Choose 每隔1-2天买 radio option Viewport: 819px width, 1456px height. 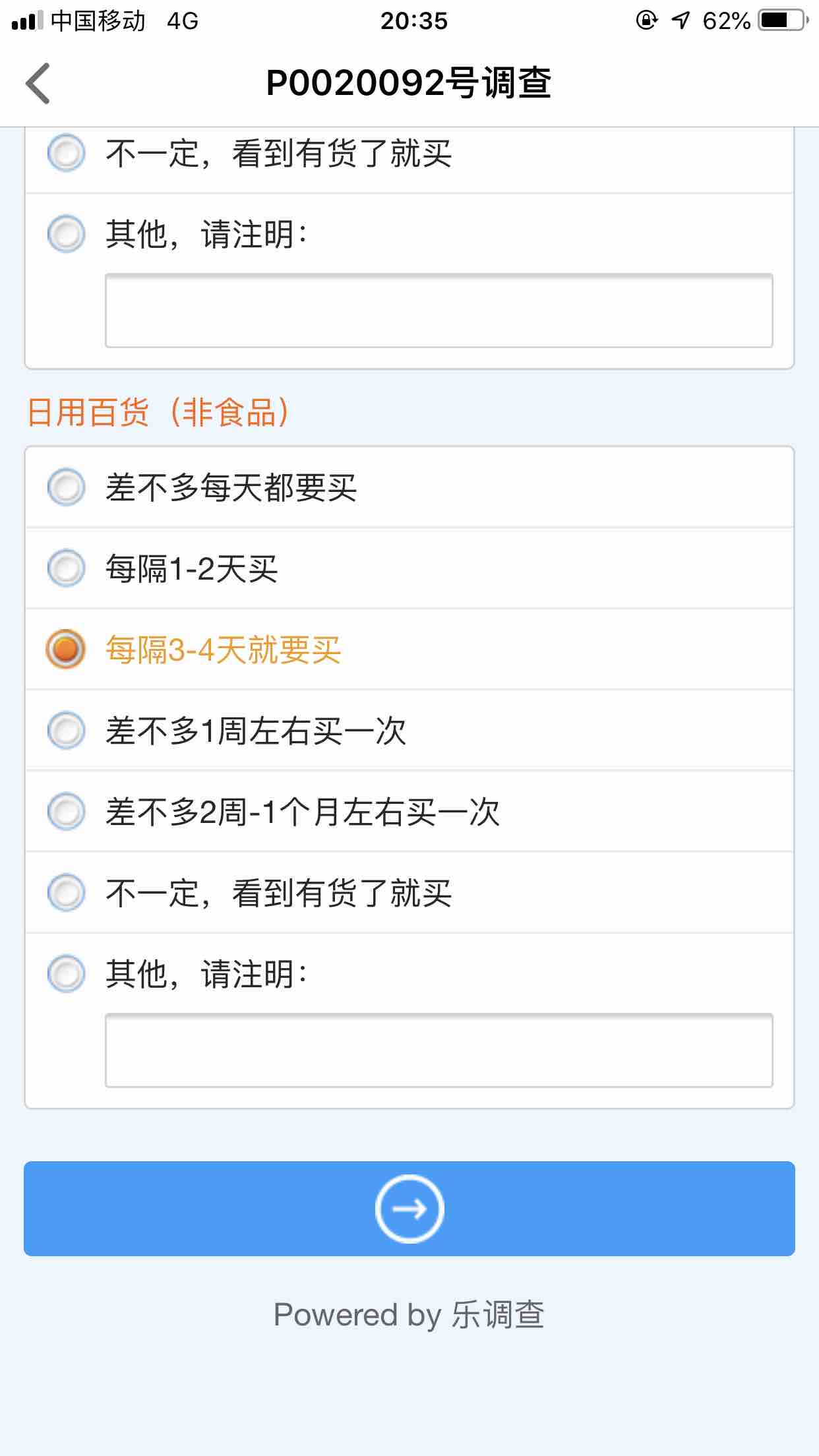(67, 568)
